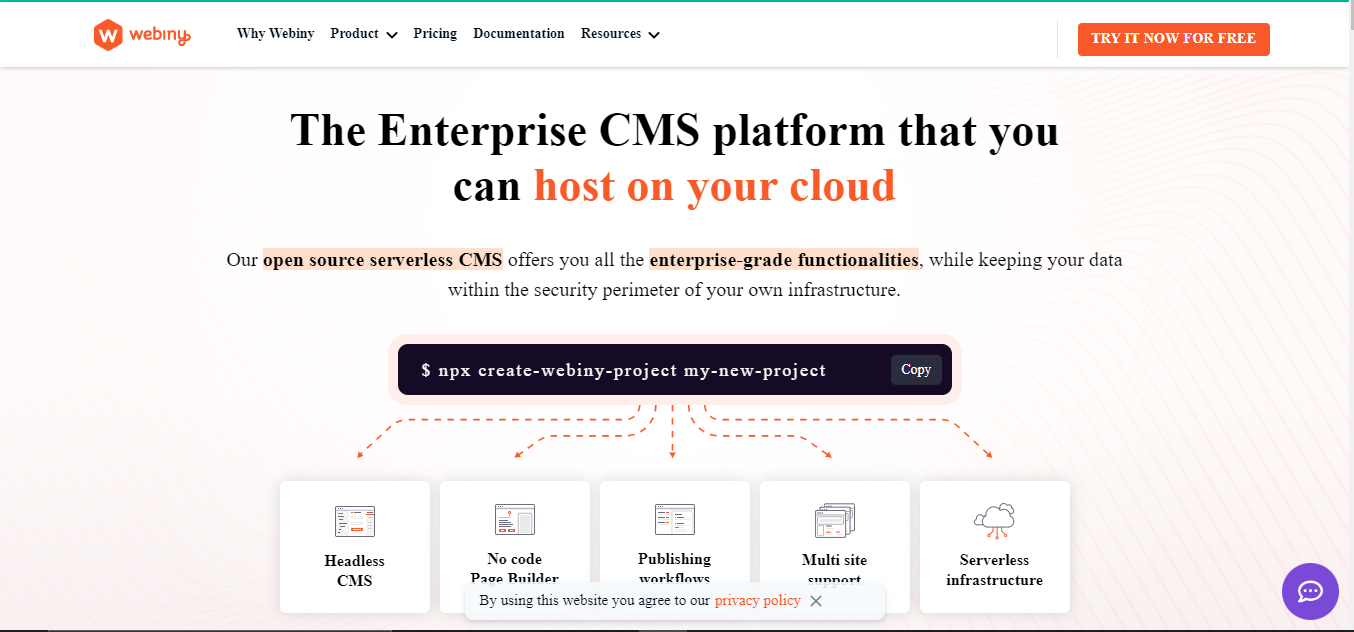Click the Publishing workflows card icon
Image resolution: width=1354 pixels, height=632 pixels.
675,520
